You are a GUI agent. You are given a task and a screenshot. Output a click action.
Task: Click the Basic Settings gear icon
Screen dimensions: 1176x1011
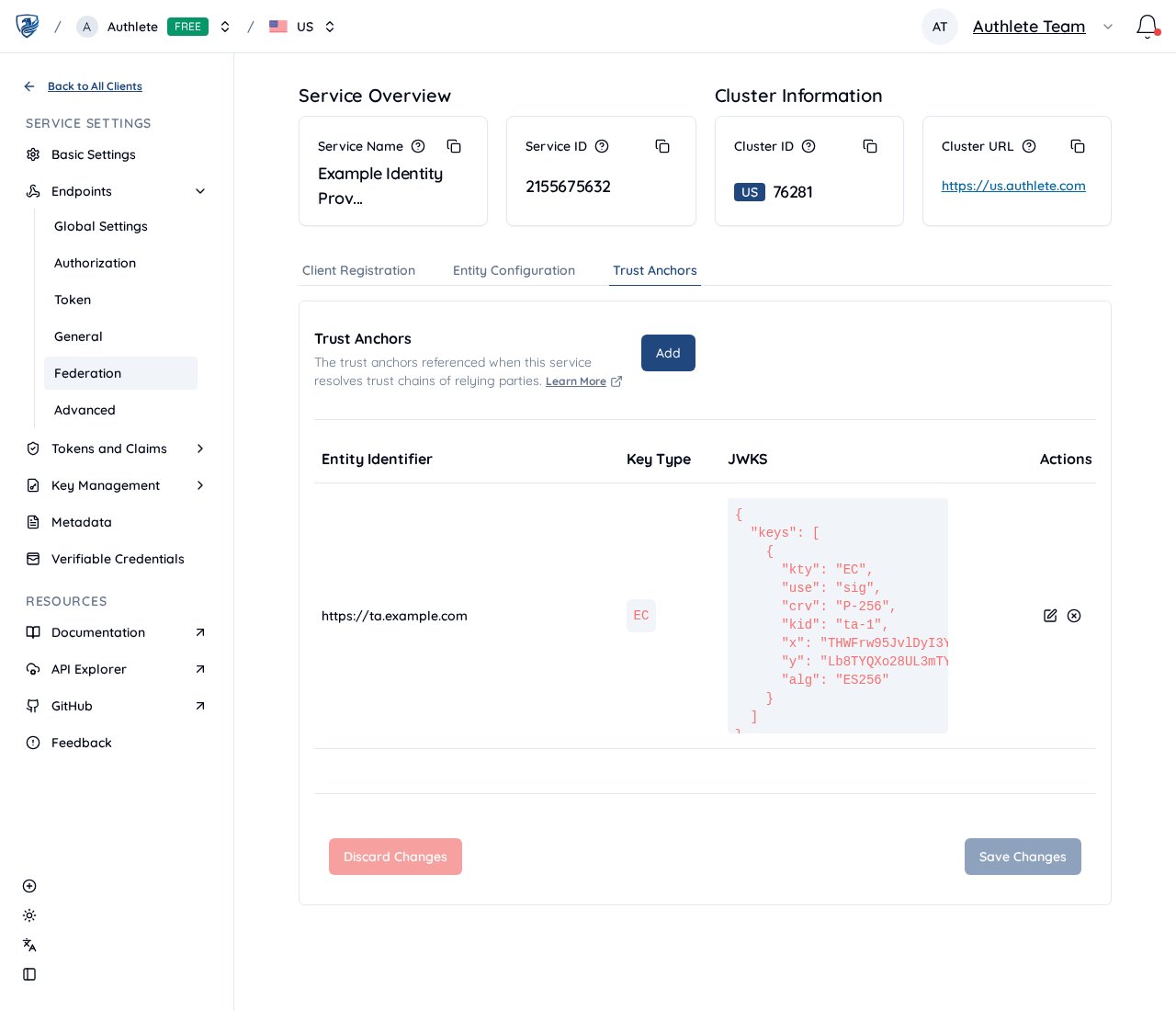click(33, 154)
